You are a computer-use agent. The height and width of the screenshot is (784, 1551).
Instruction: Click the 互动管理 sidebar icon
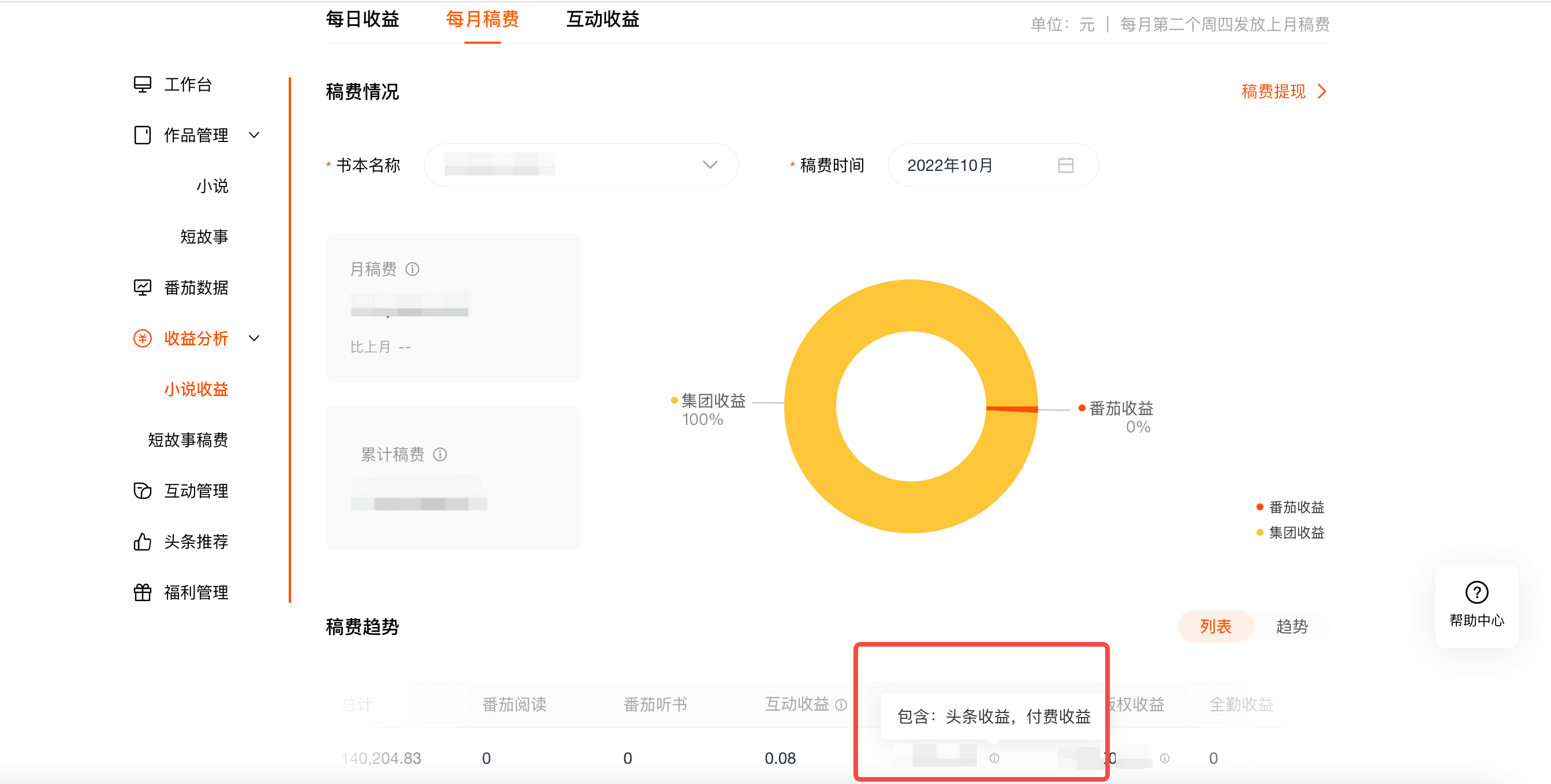click(142, 491)
